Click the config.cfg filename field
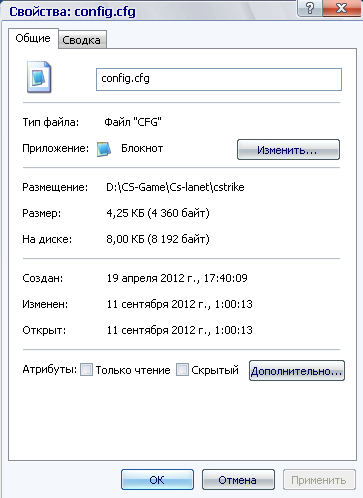Screen dimensions: 363x498 pos(219,79)
